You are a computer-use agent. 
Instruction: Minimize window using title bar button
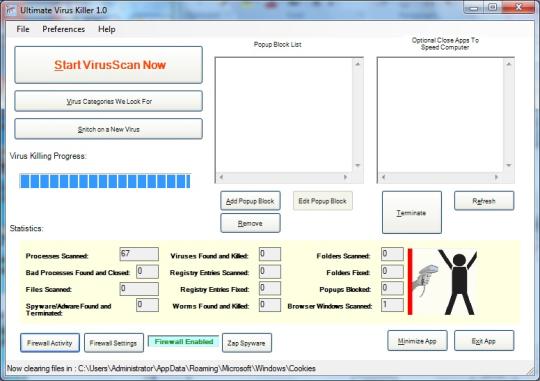474,7
